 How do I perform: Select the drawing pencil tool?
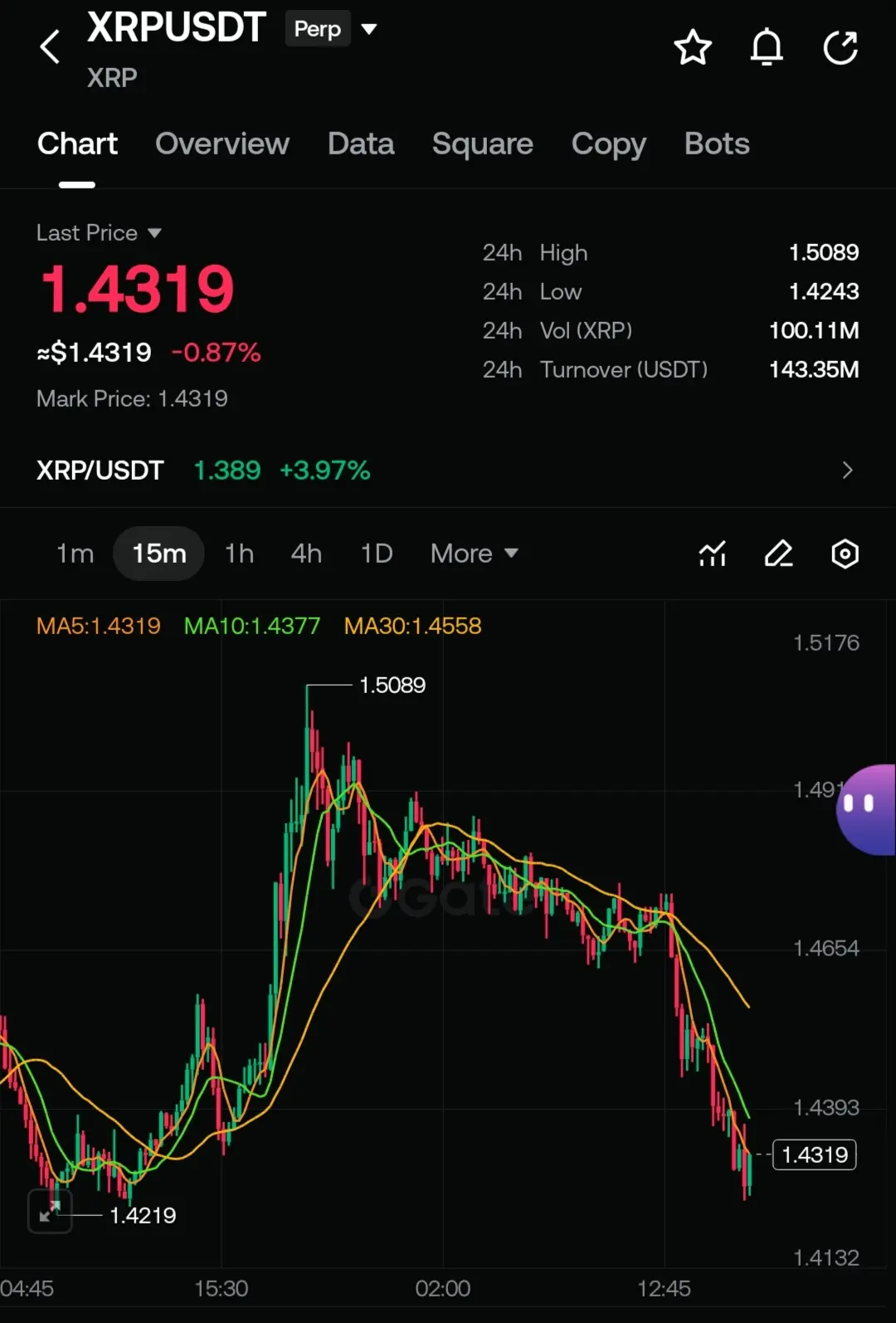pyautogui.click(x=778, y=554)
